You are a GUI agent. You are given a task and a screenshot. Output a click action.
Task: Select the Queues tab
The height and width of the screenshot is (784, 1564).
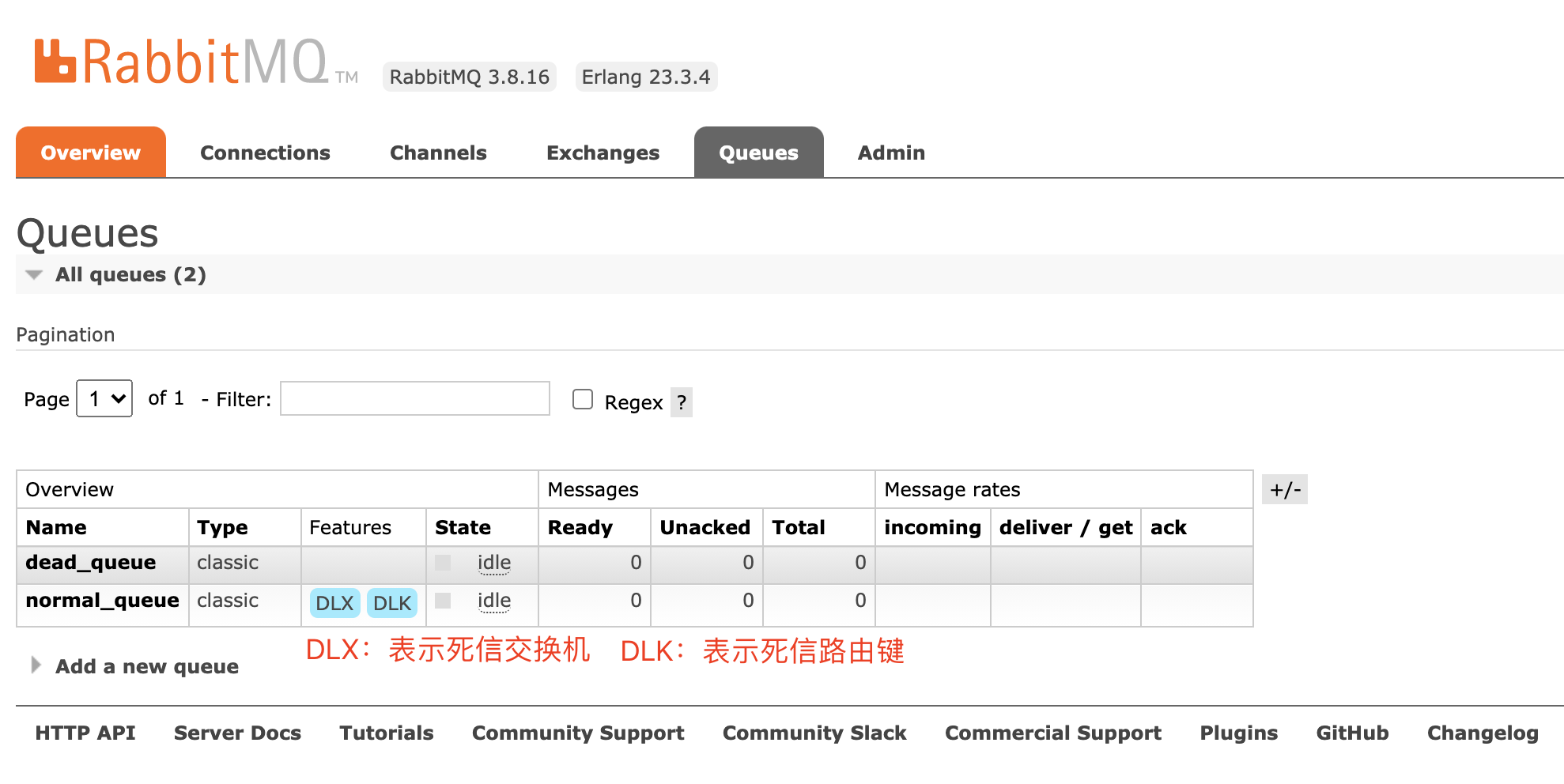click(x=758, y=153)
